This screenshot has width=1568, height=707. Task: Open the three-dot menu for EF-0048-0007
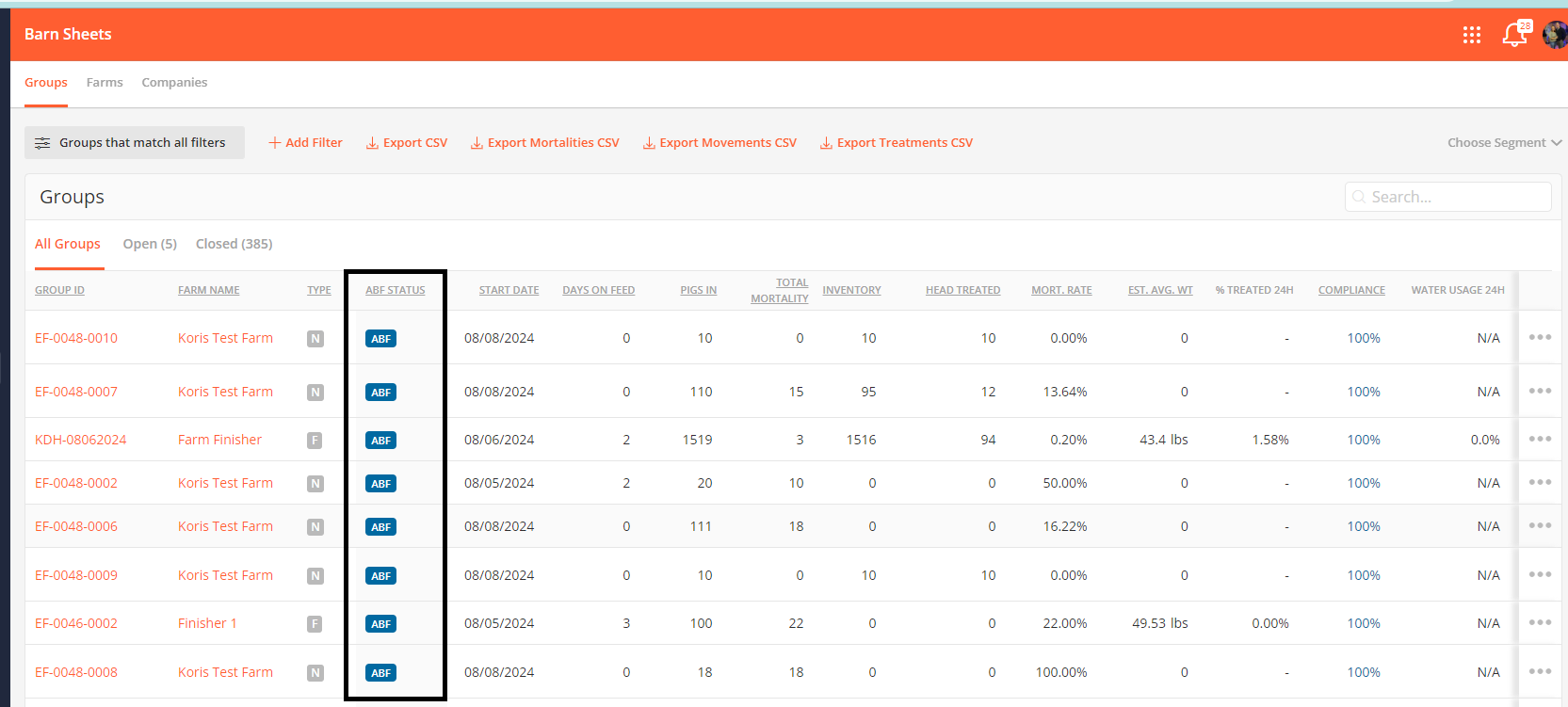coord(1540,392)
